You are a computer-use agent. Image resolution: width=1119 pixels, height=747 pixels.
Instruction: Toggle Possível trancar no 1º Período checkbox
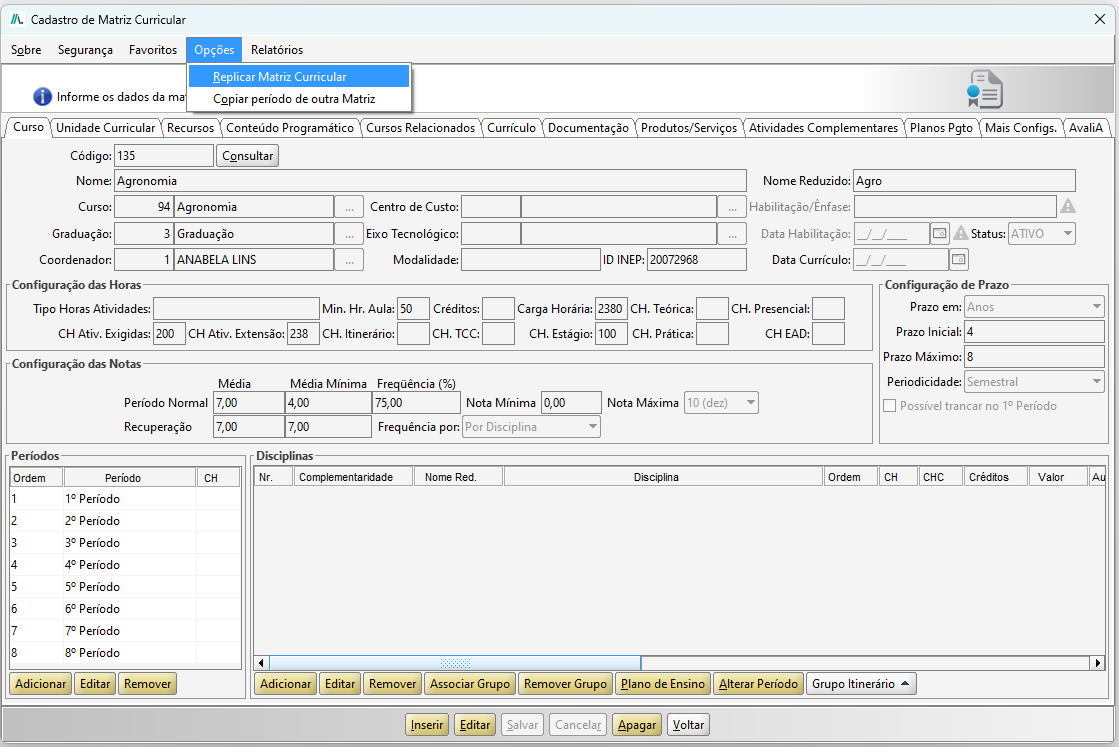[x=889, y=406]
